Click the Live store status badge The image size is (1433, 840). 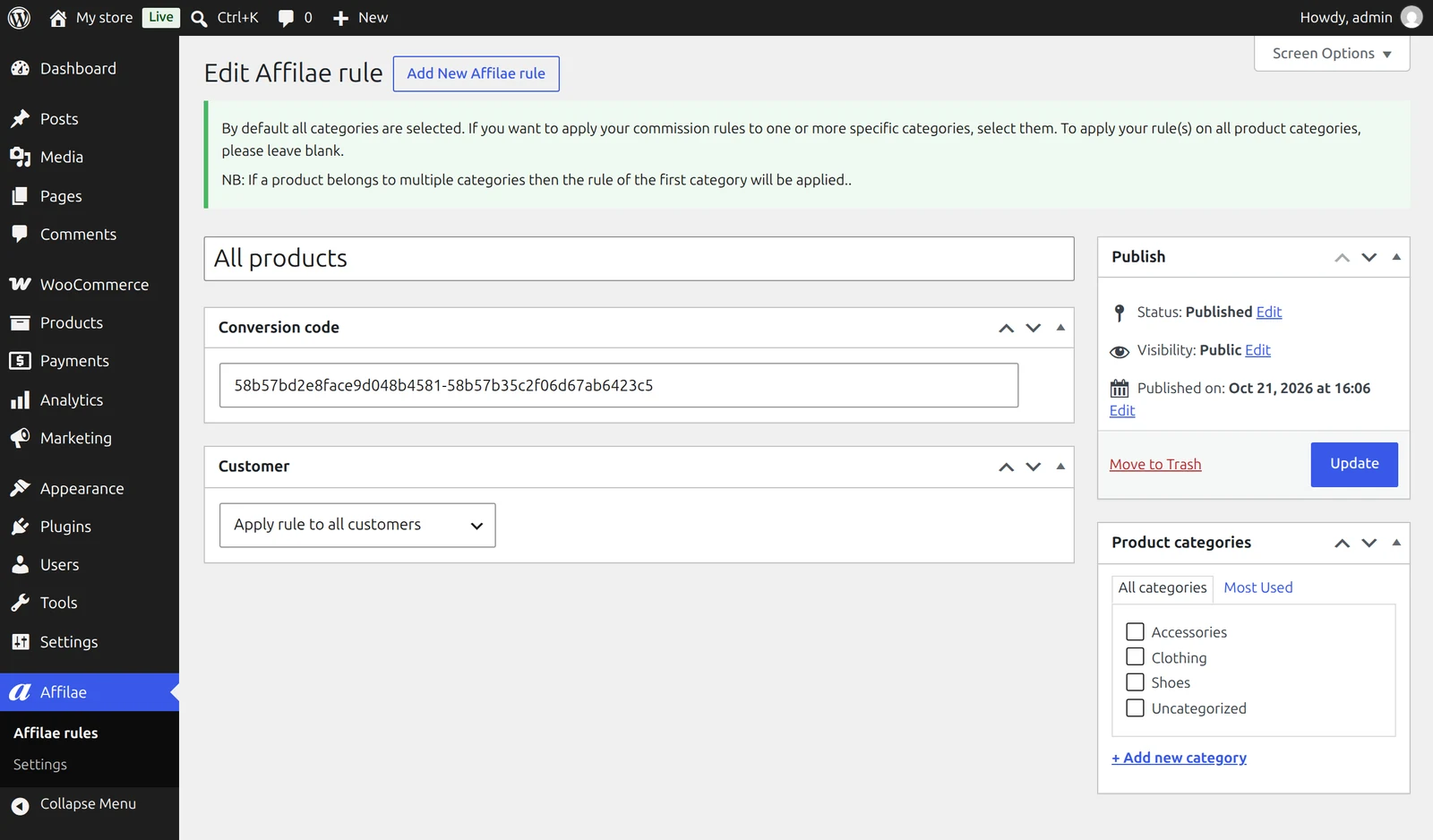coord(161,17)
